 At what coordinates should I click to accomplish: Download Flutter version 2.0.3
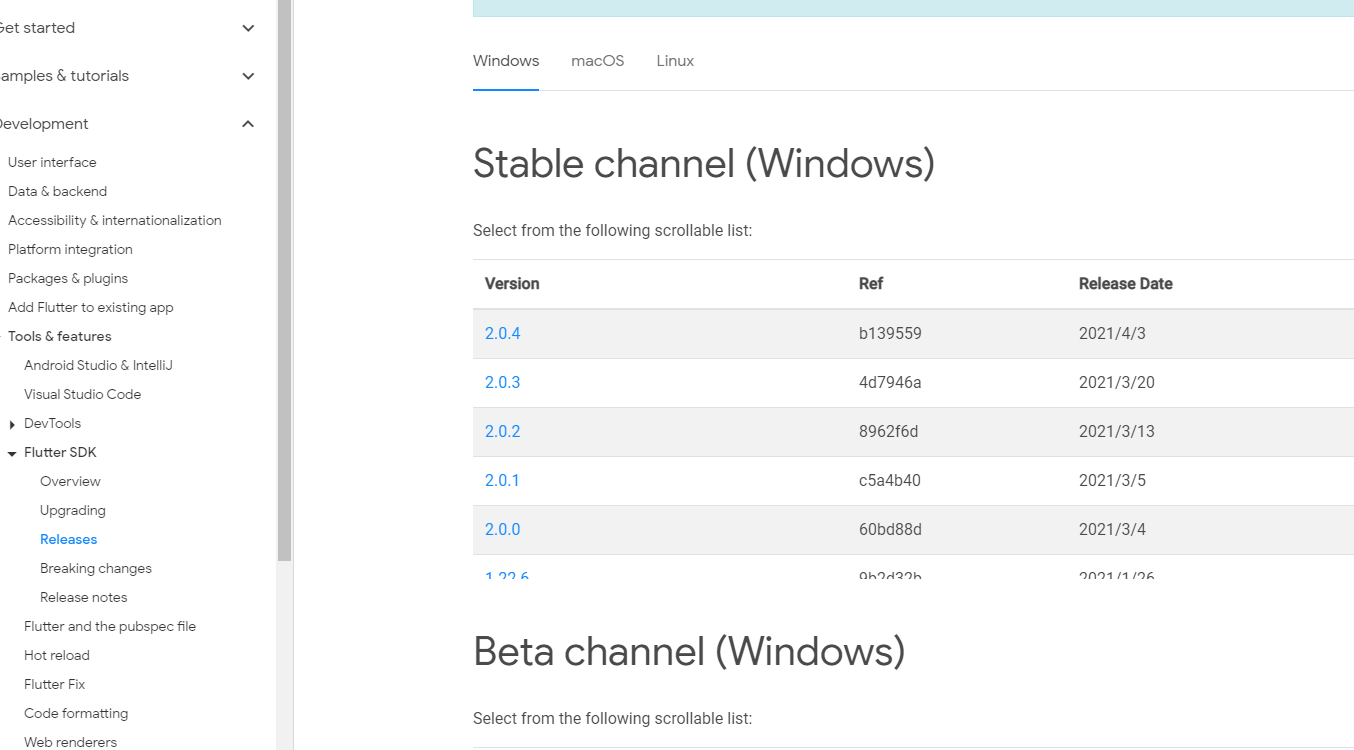[x=502, y=382]
